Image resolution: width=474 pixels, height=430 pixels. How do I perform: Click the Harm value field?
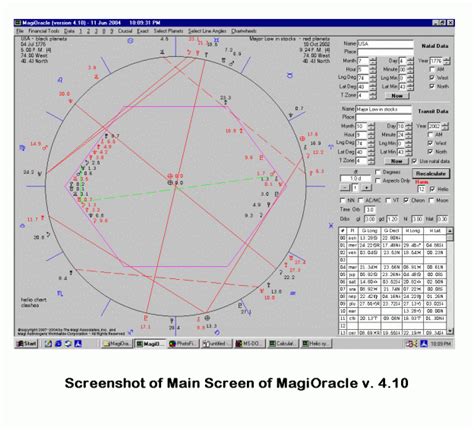point(422,189)
